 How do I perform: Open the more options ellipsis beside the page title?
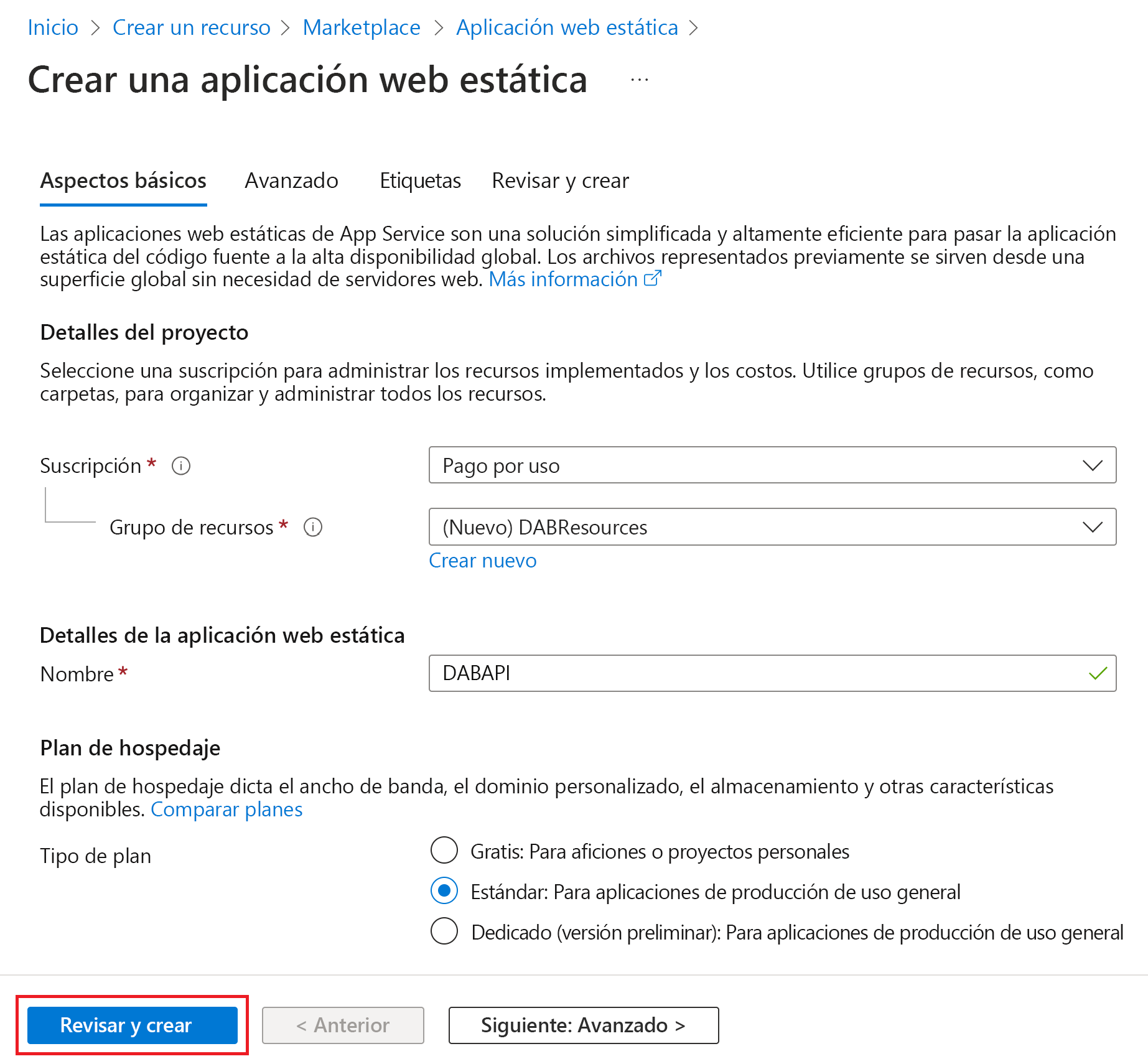640,80
